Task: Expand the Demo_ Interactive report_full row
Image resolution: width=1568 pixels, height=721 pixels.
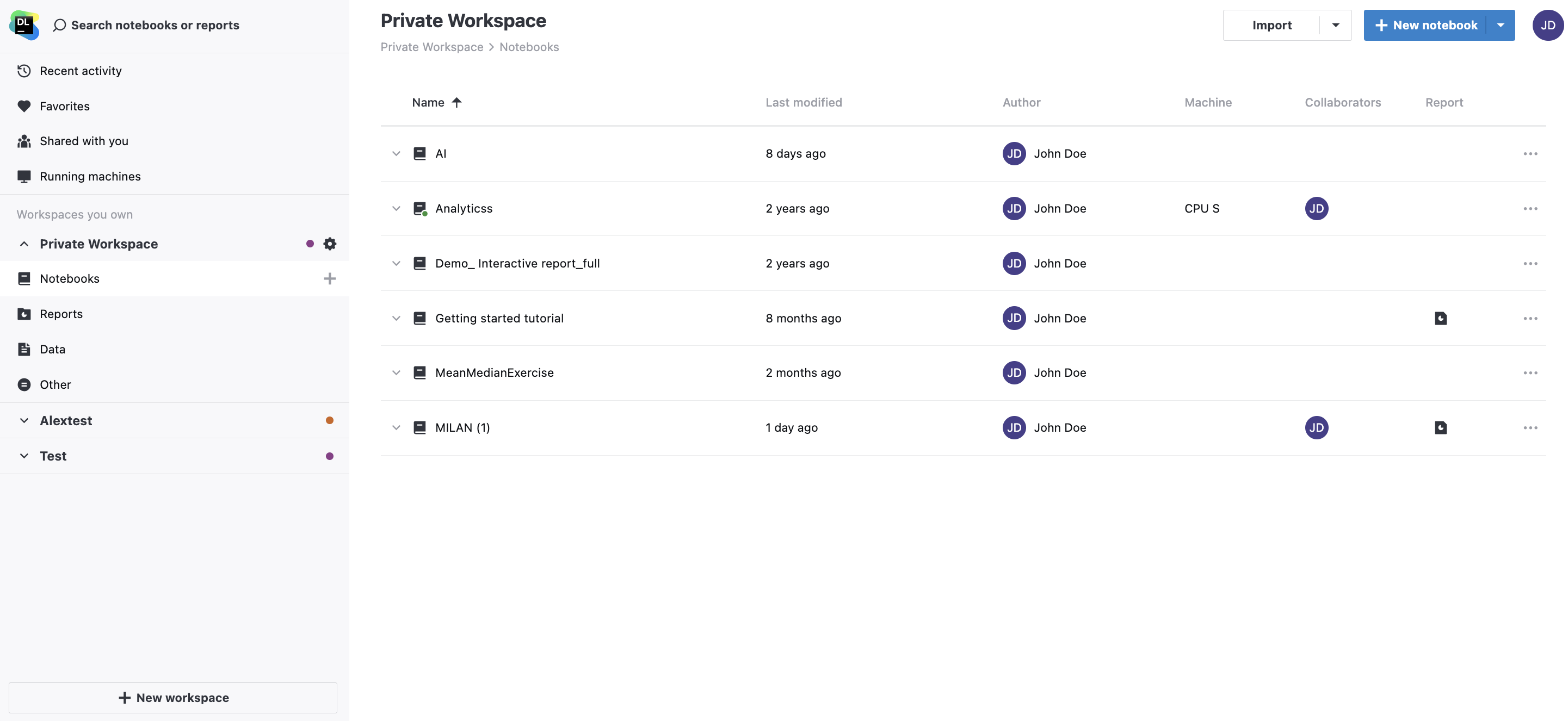Action: tap(396, 263)
